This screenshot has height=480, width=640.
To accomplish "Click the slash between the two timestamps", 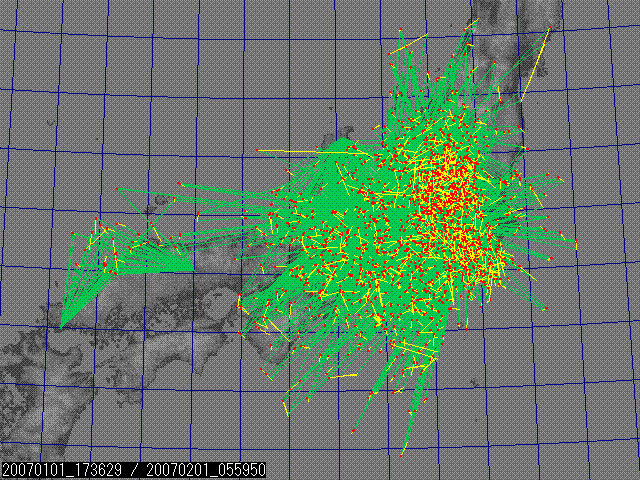I will (133, 469).
